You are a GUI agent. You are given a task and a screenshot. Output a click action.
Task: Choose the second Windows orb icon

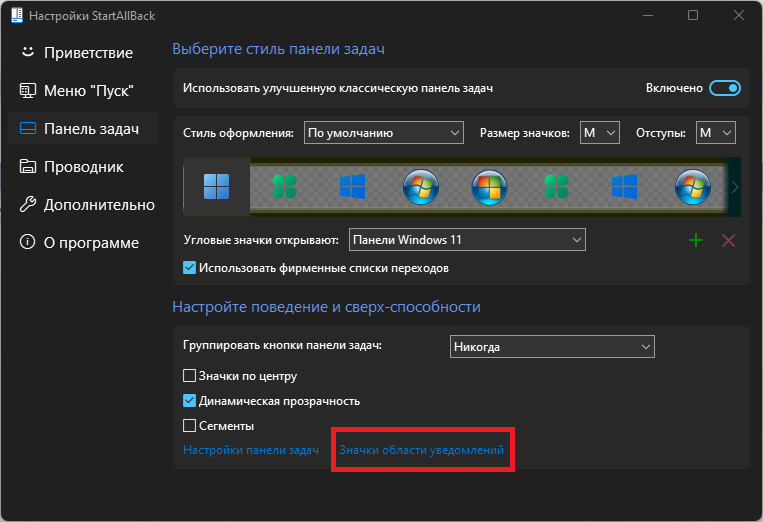[x=489, y=187]
